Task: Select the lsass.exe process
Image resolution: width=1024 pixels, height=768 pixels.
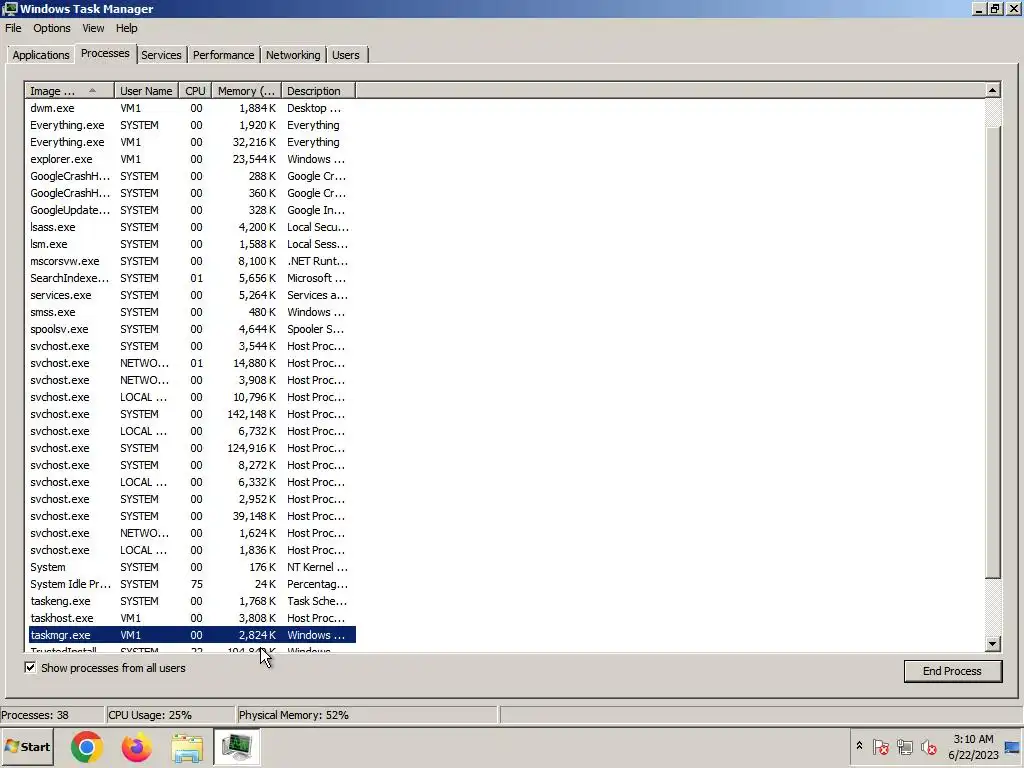Action: coord(192,227)
